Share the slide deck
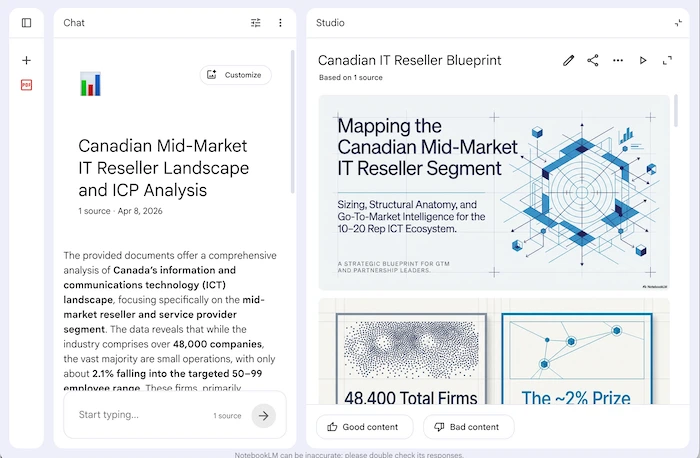700x458 pixels. pos(593,60)
